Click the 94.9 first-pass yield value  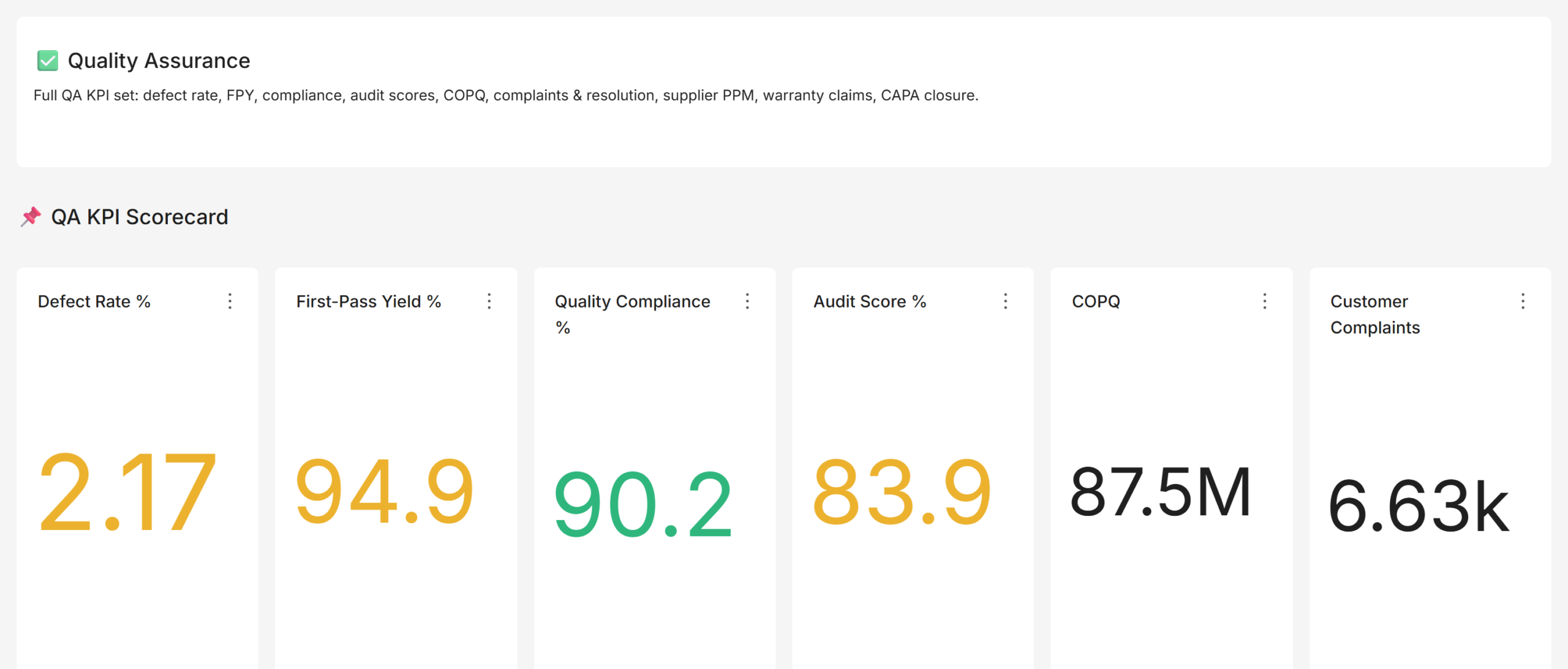tap(385, 492)
